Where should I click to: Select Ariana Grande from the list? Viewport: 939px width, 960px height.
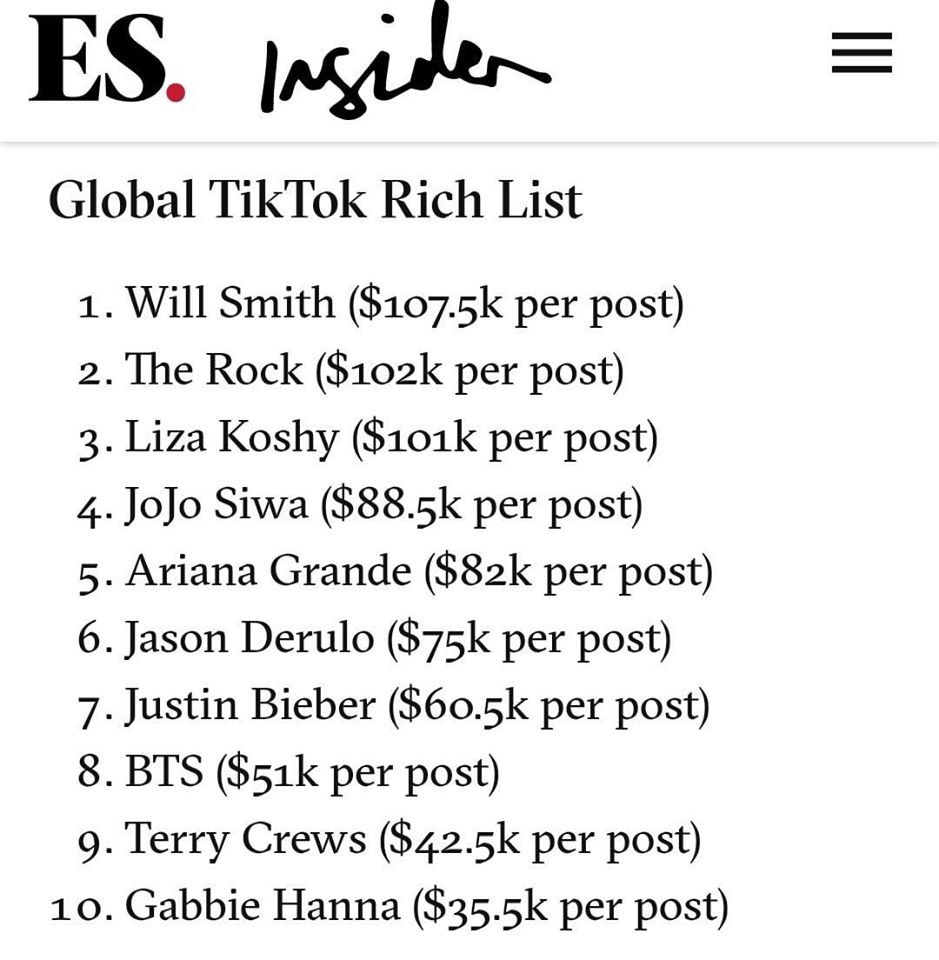pyautogui.click(x=395, y=571)
